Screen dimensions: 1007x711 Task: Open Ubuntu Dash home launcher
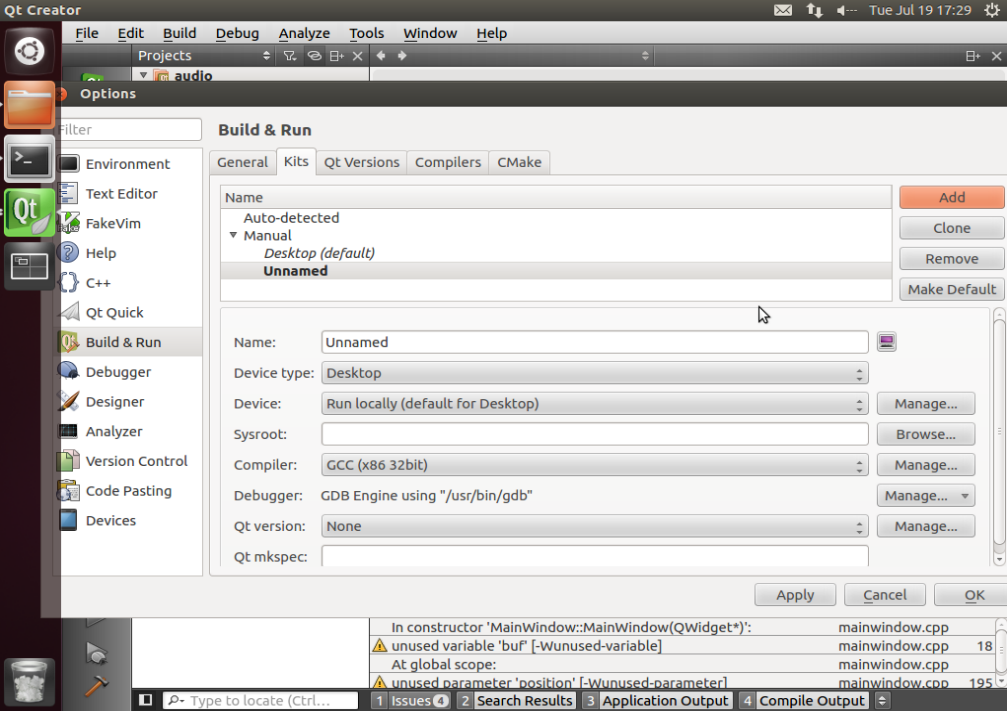(x=29, y=51)
